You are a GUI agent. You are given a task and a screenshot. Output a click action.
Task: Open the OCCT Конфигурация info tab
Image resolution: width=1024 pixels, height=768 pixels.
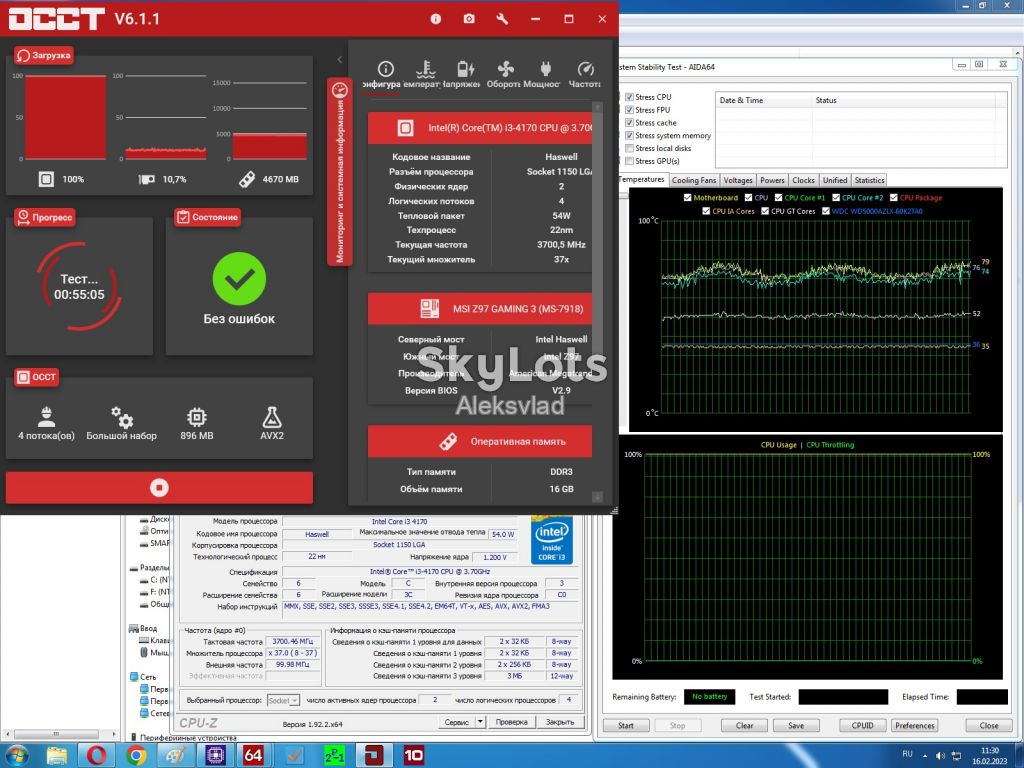383,74
